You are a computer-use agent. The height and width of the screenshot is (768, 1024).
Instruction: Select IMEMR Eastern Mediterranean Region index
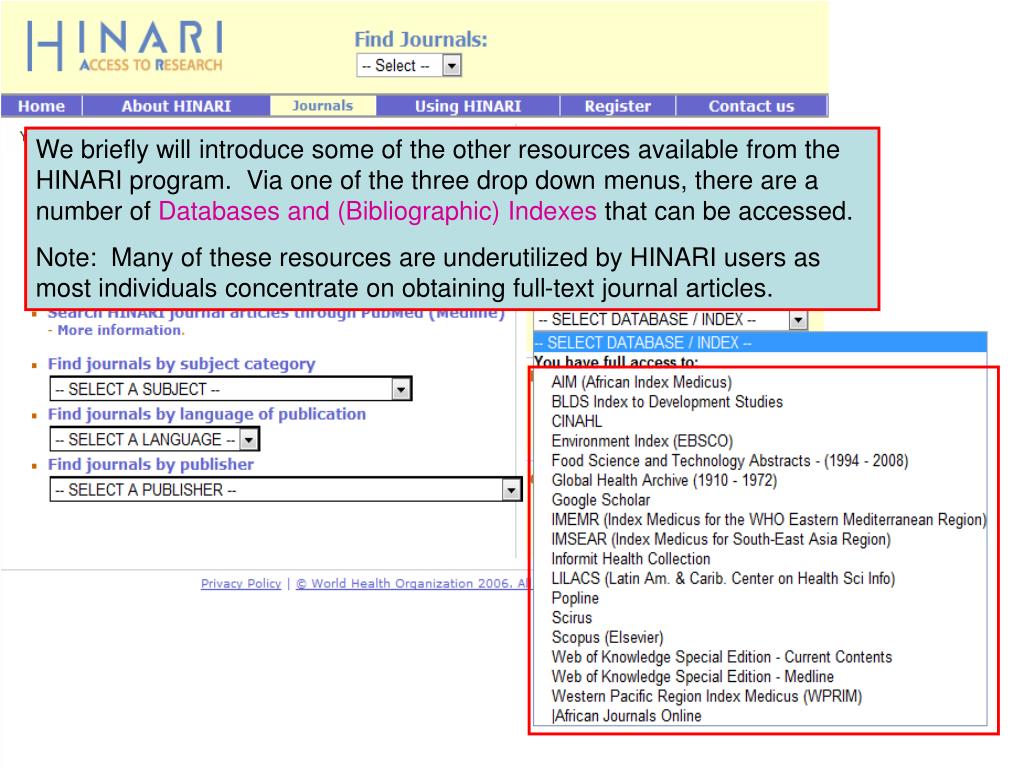(769, 519)
